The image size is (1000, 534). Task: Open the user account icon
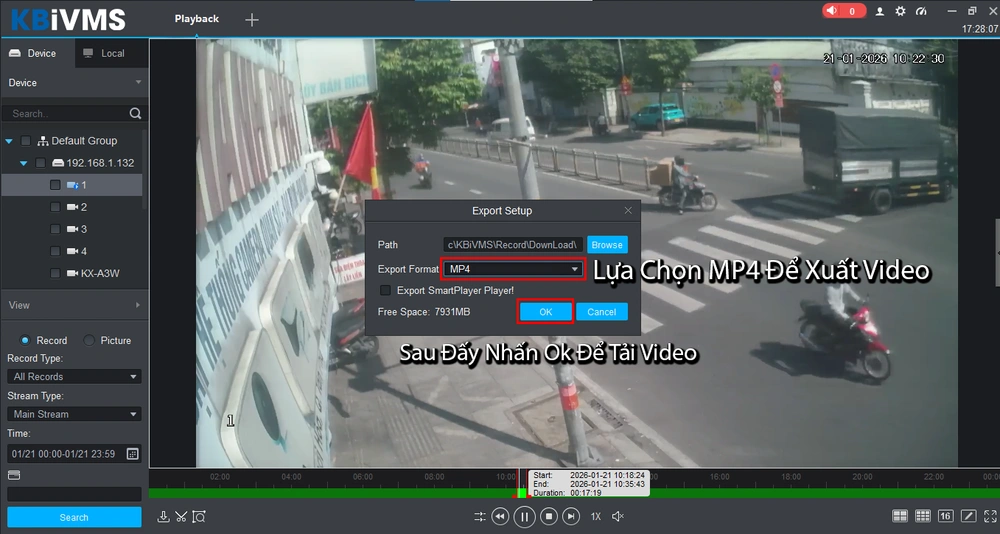pos(879,11)
